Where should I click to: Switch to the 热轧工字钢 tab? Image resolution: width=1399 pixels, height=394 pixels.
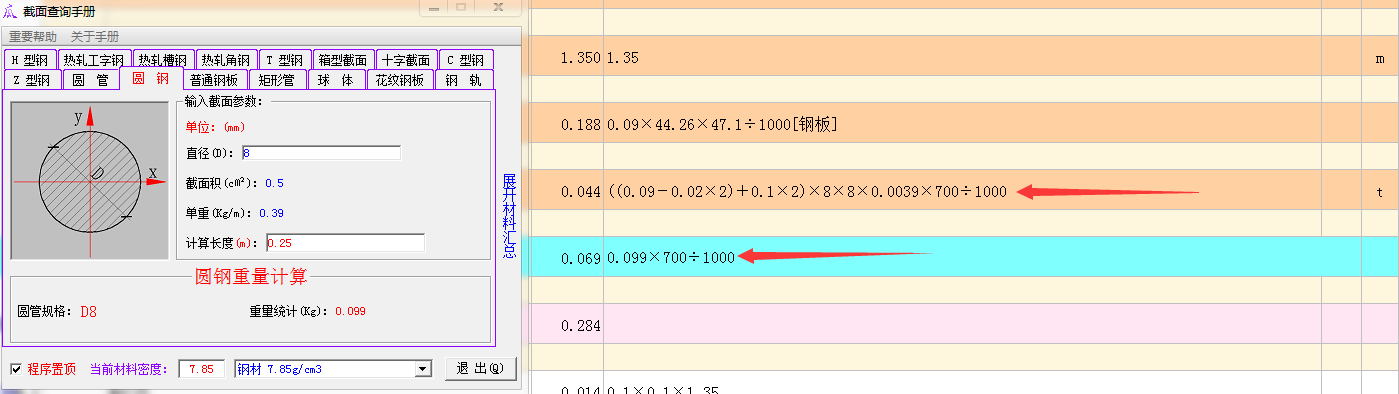93,60
